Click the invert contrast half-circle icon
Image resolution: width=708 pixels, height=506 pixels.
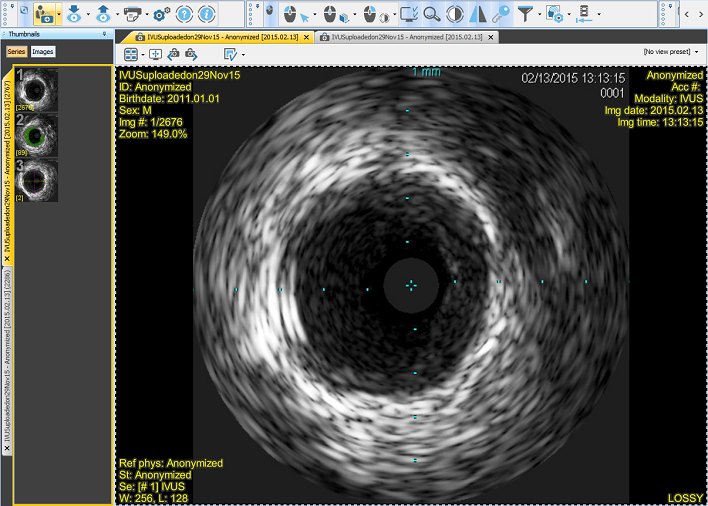(454, 14)
